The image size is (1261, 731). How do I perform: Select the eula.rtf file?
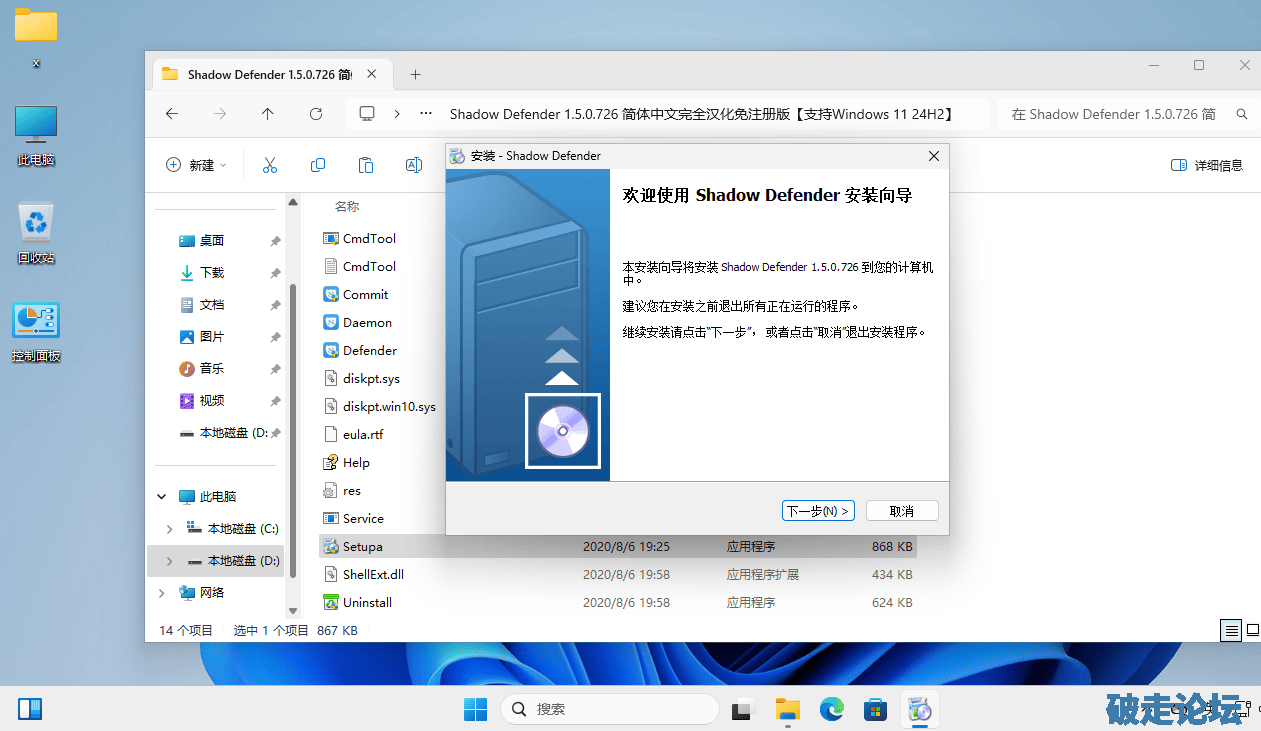(363, 435)
